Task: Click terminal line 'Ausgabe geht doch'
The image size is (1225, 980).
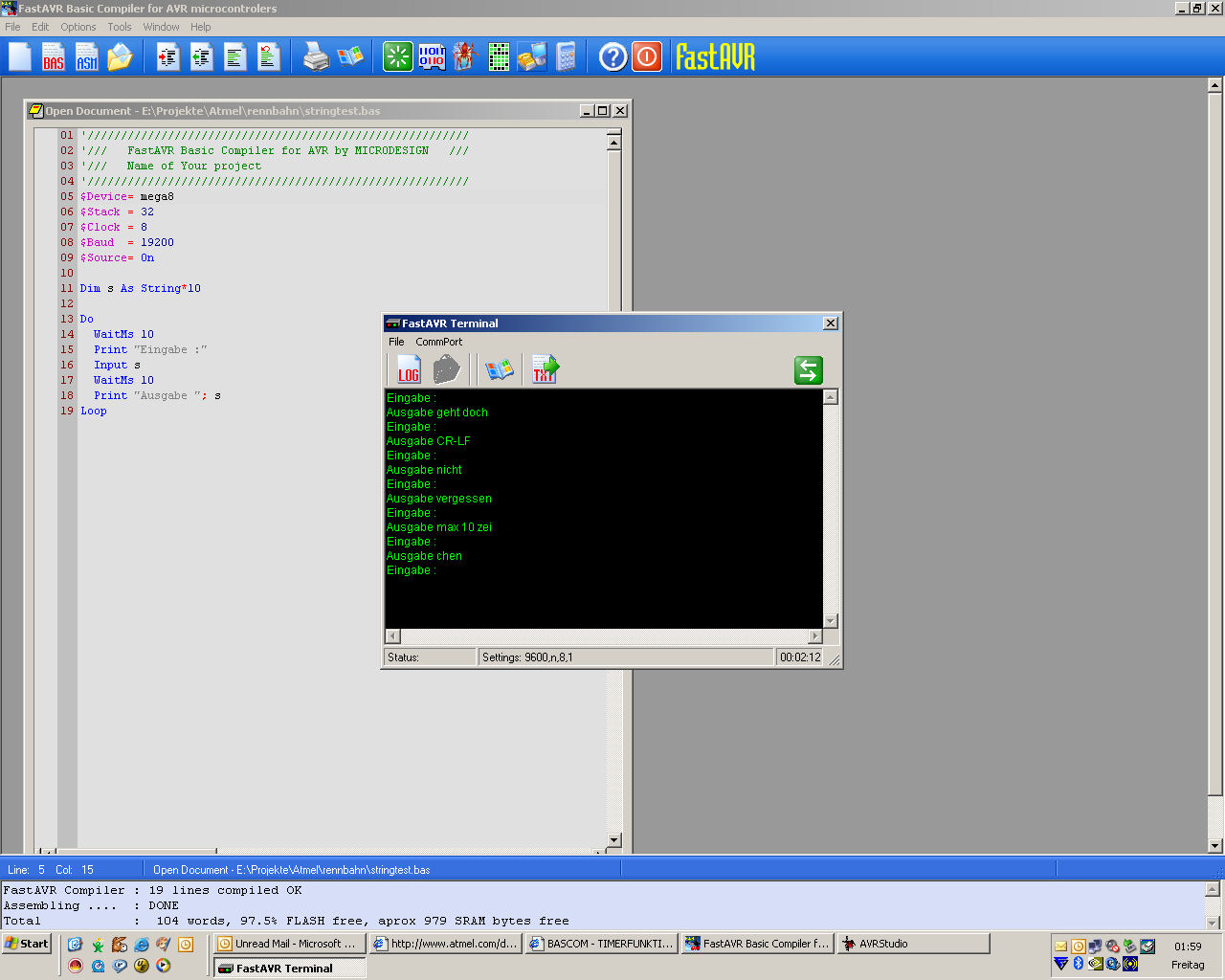Action: (437, 412)
